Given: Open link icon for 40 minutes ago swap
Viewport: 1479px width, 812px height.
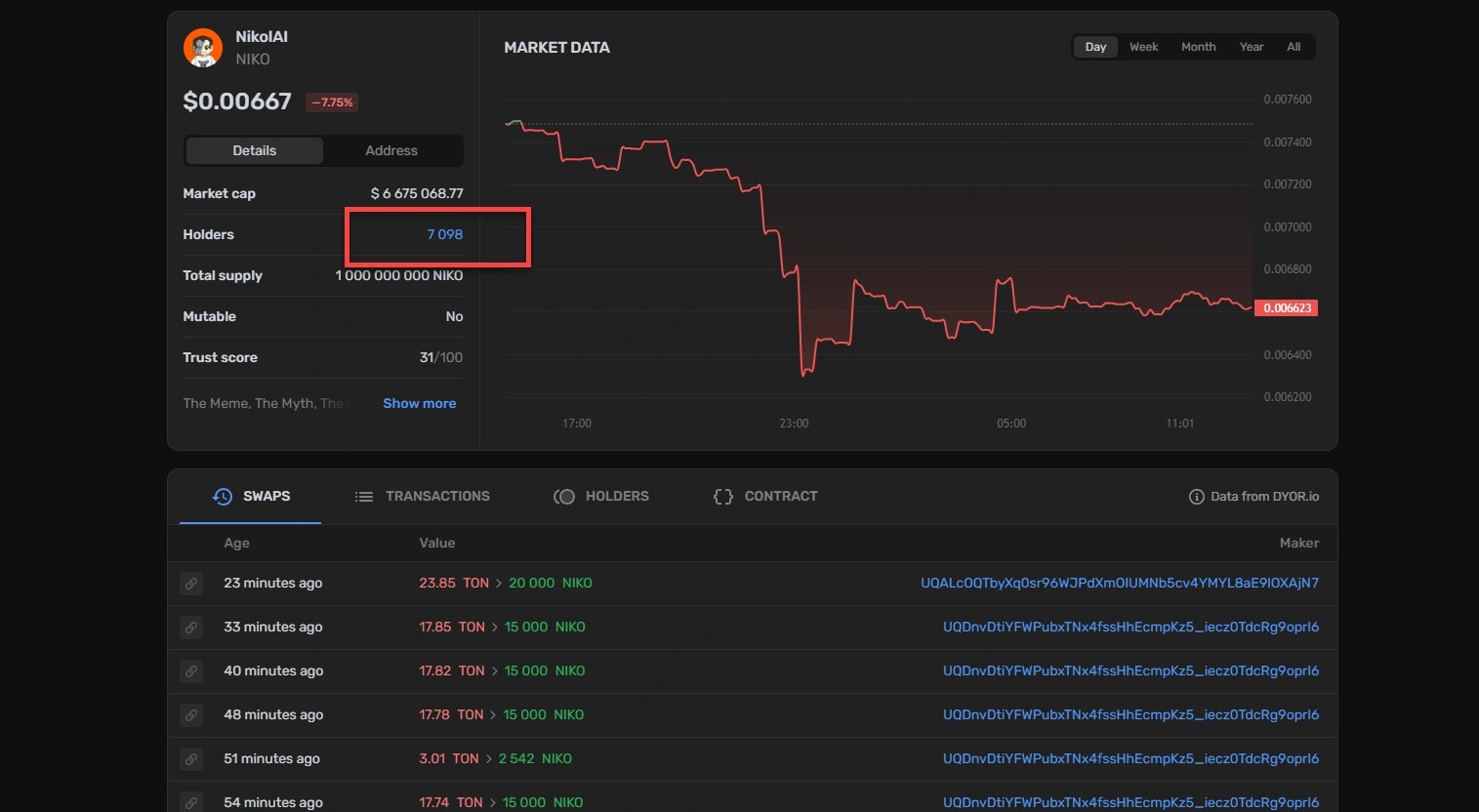Looking at the screenshot, I should [191, 671].
